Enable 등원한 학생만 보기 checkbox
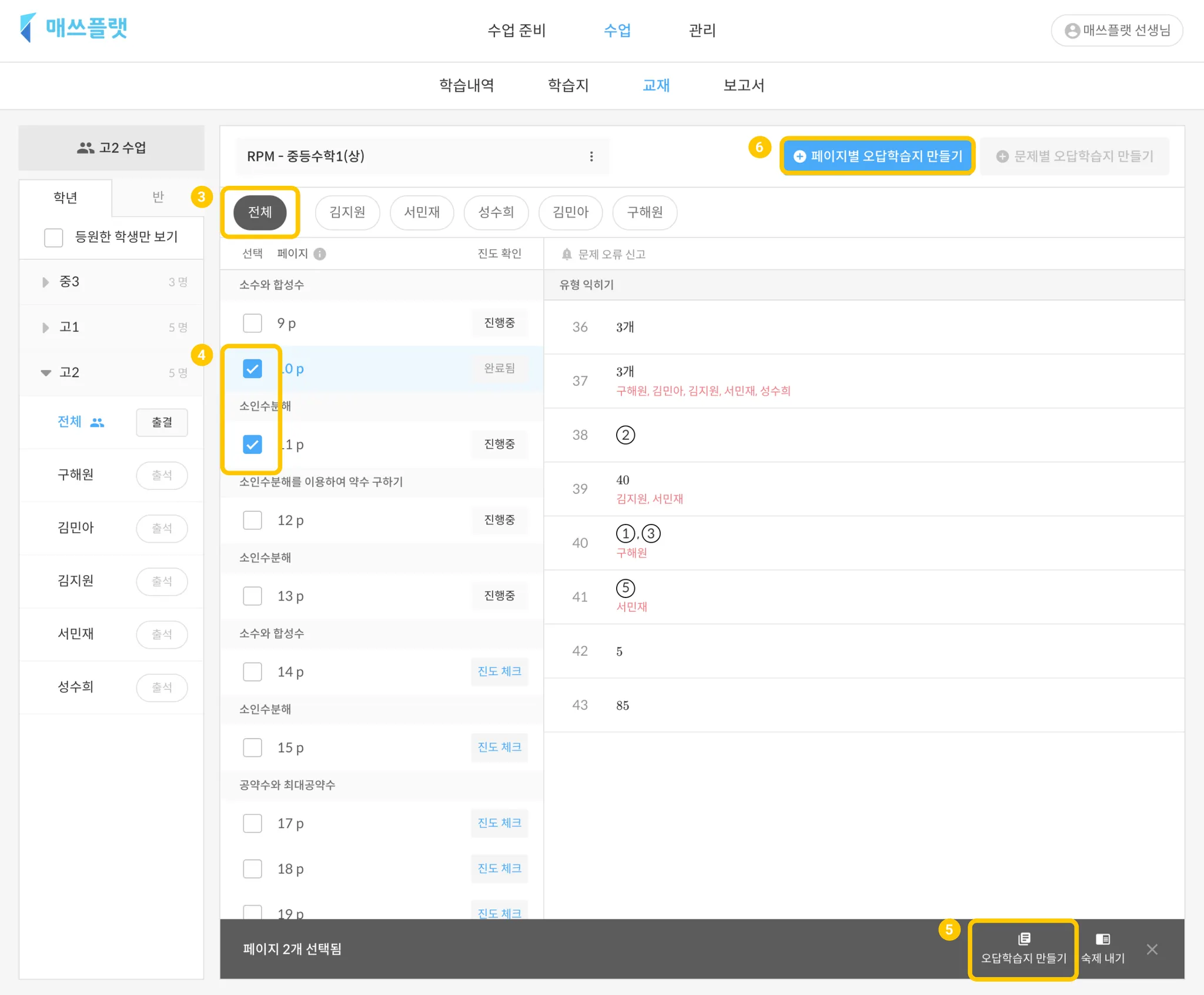1204x995 pixels. pos(53,238)
